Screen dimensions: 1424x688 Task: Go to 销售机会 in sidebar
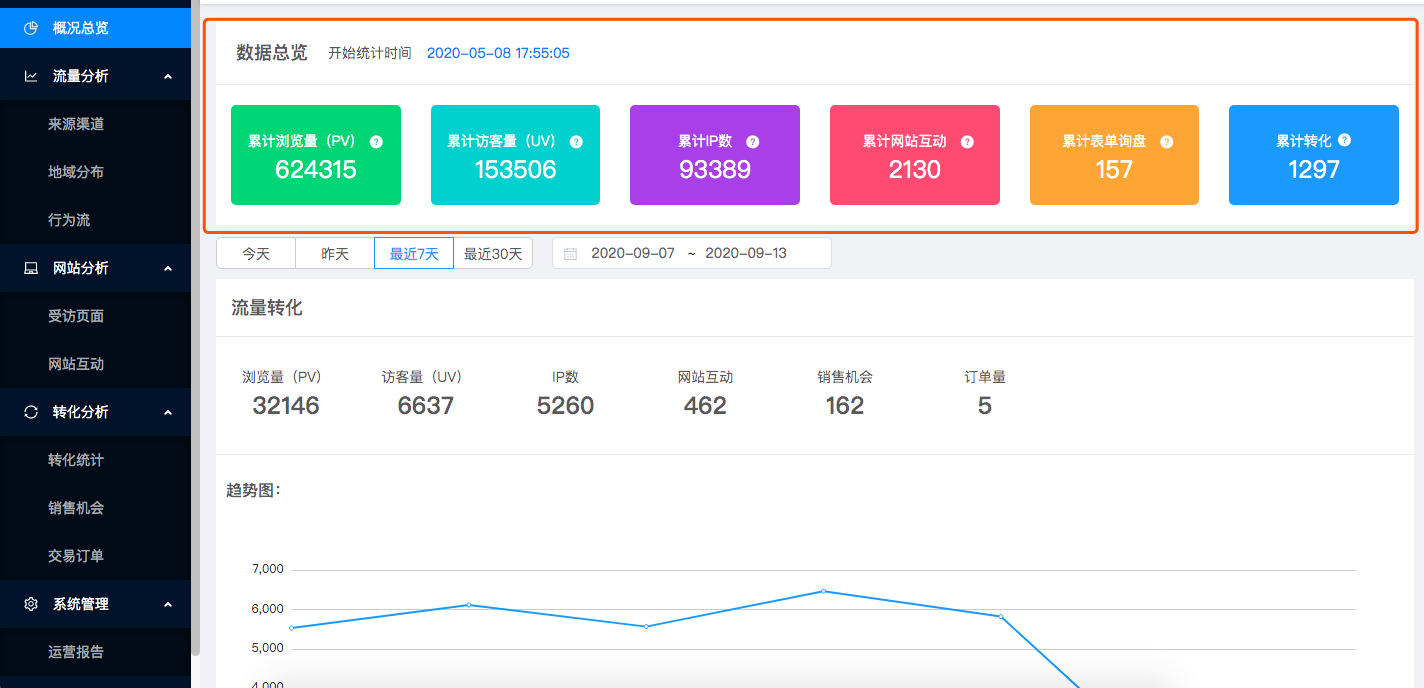(x=76, y=508)
